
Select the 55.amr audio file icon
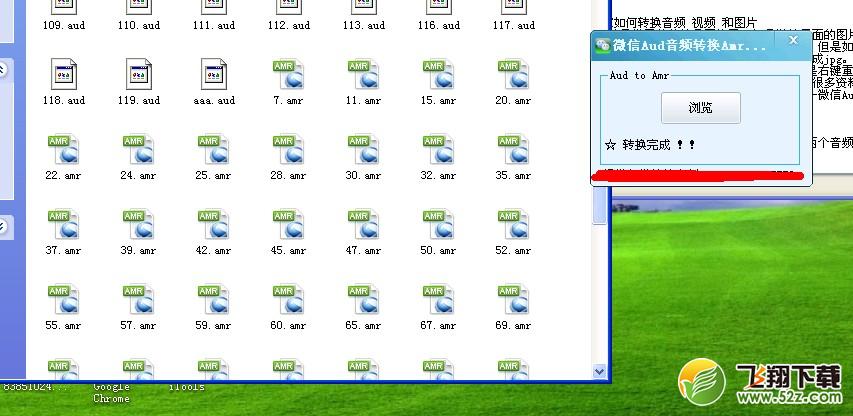click(x=63, y=299)
